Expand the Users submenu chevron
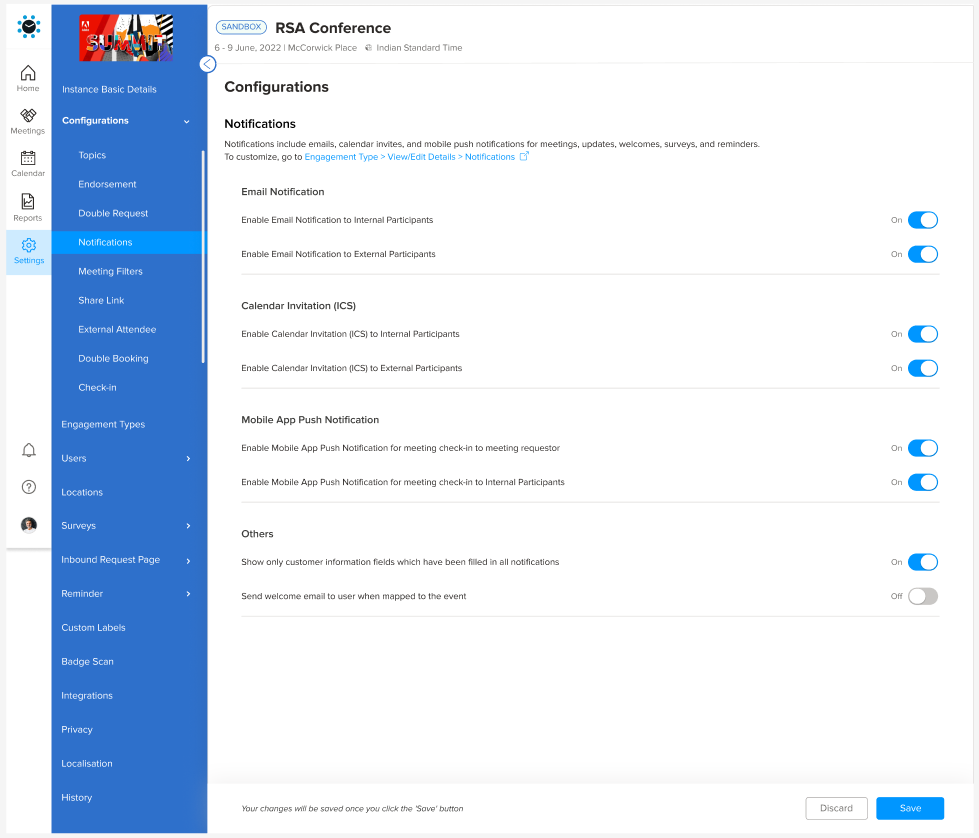Viewport: 979px width, 838px height. click(x=188, y=458)
